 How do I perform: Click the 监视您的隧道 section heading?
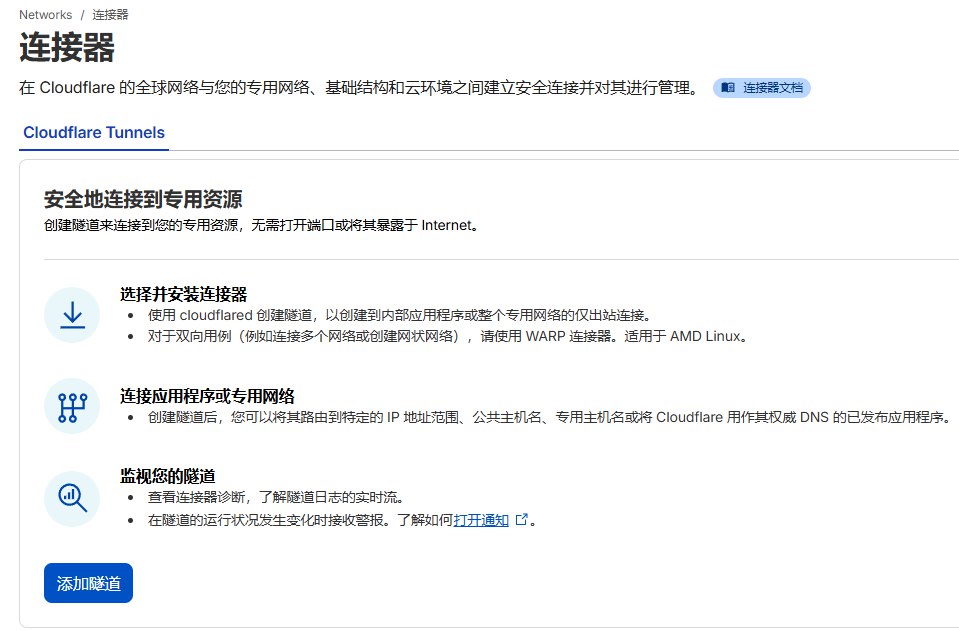(x=167, y=475)
